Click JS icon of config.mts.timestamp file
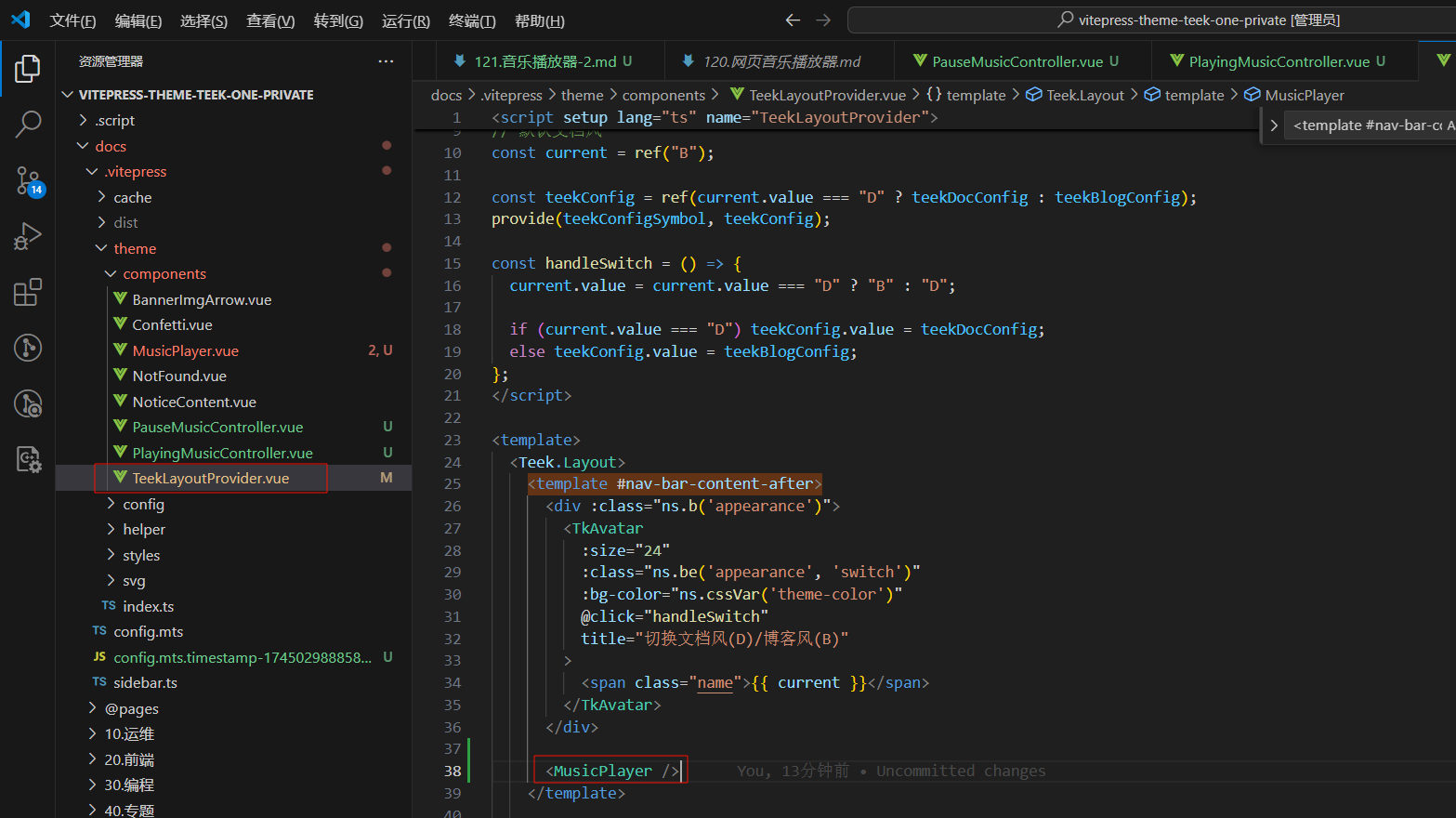This screenshot has height=818, width=1456. tap(99, 657)
